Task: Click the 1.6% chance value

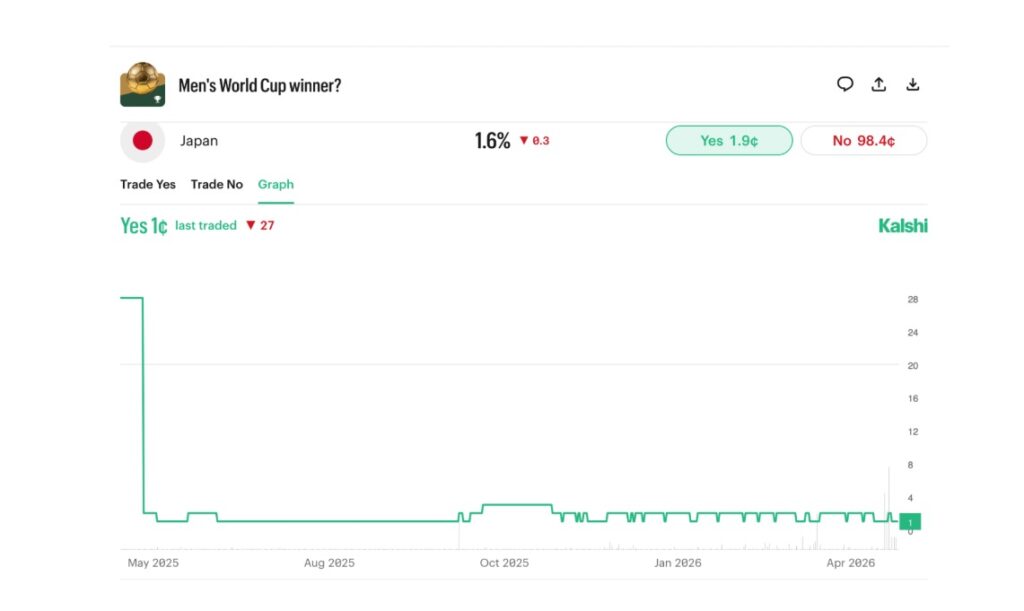Action: coord(492,141)
